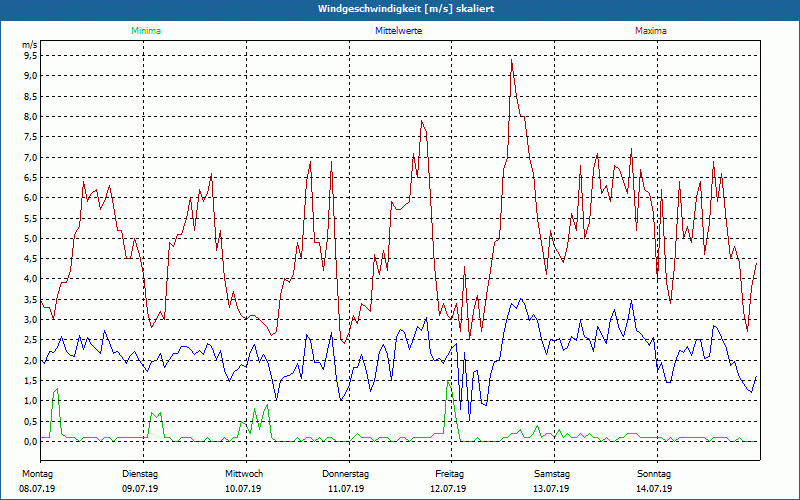Click the 3,5 y-axis value
800x500 pixels.
click(30, 299)
